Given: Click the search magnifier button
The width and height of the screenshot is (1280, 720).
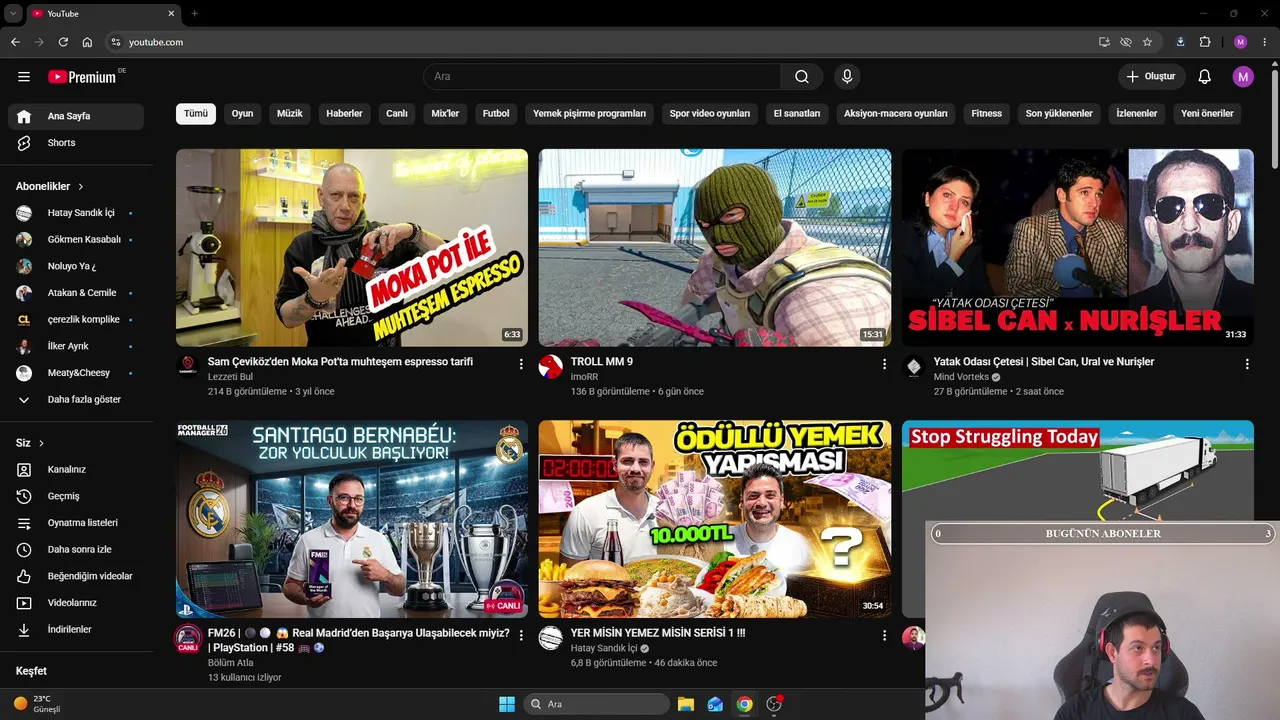Looking at the screenshot, I should (802, 77).
